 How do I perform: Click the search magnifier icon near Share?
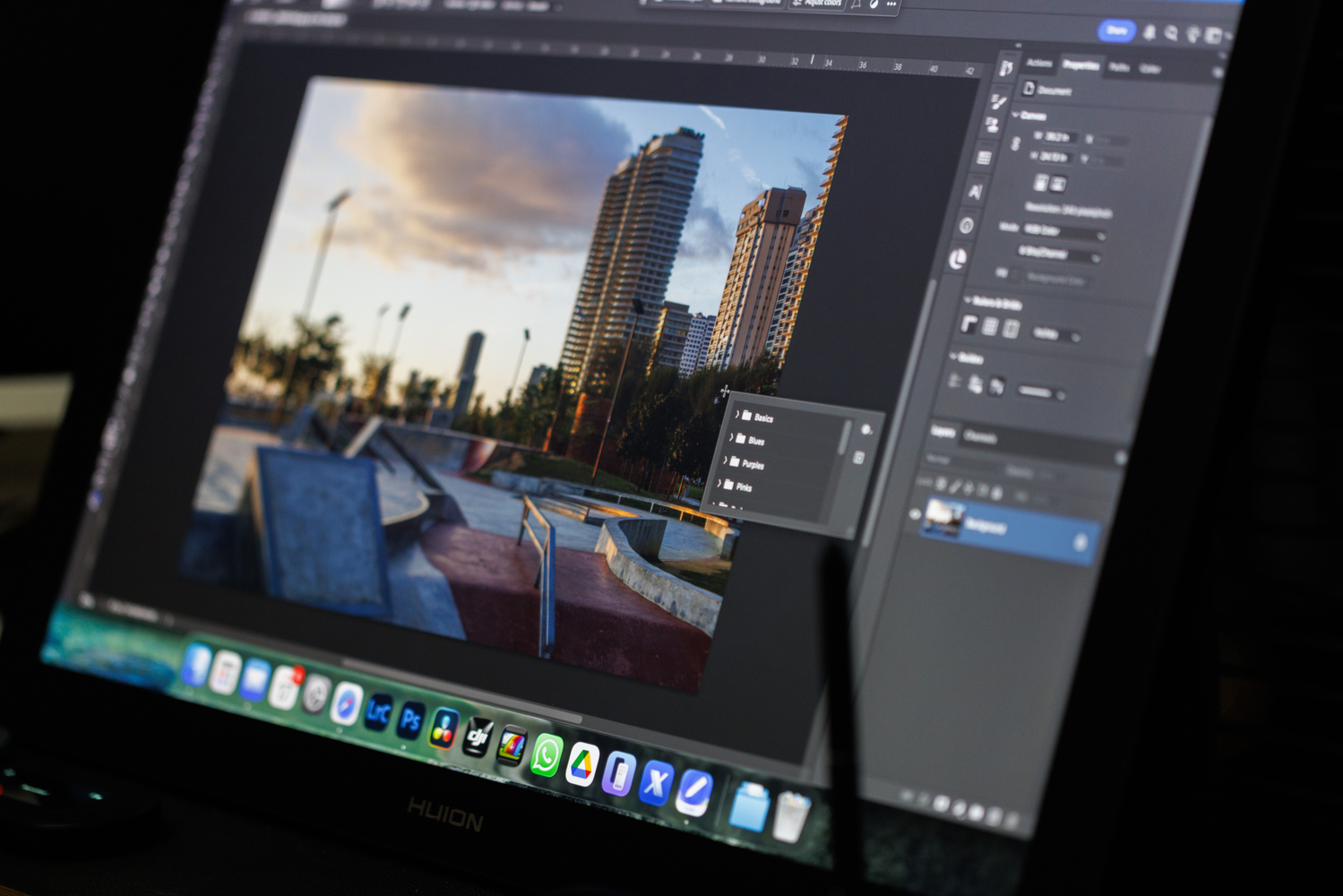(x=1171, y=33)
